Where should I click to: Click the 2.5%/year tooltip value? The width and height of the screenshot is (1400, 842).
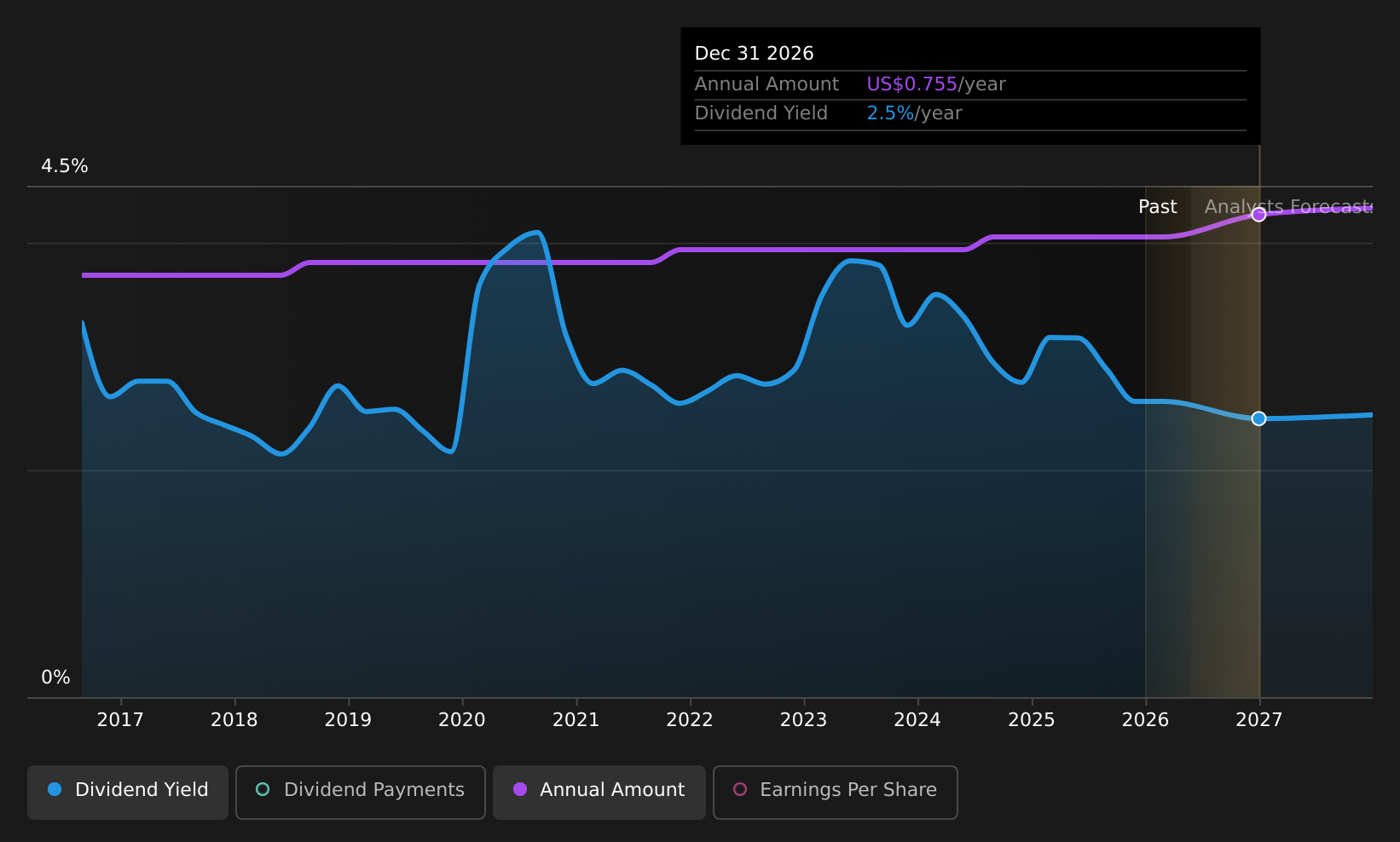914,113
